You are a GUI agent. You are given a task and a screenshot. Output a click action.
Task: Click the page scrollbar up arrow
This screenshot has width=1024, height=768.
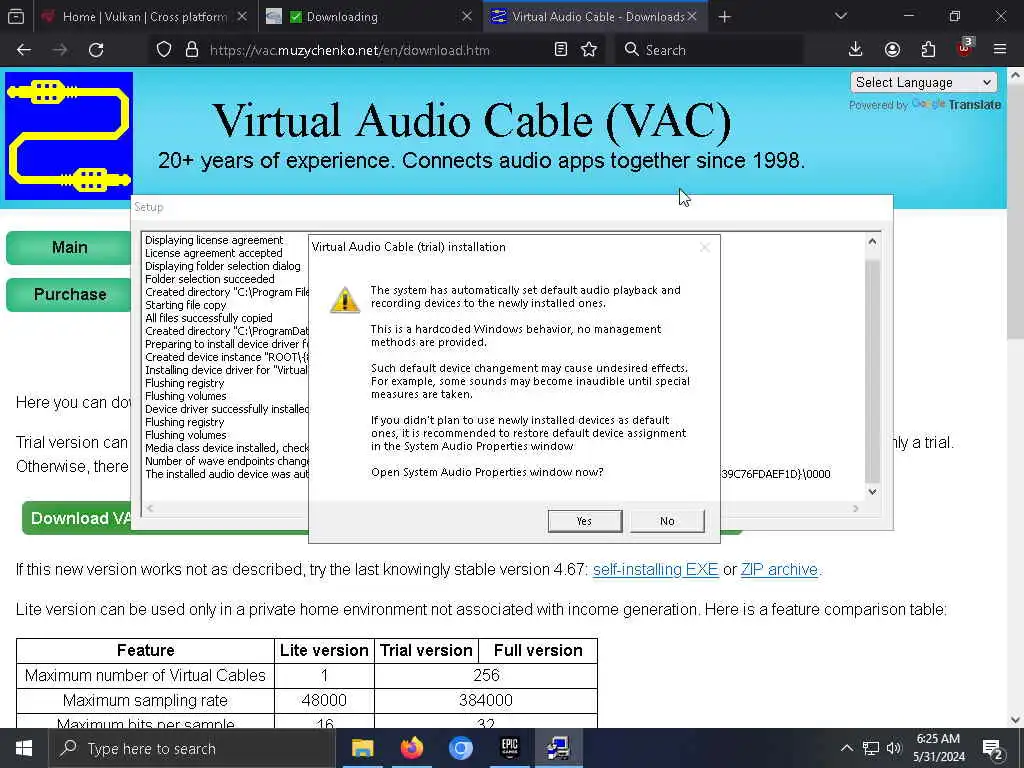click(1015, 76)
